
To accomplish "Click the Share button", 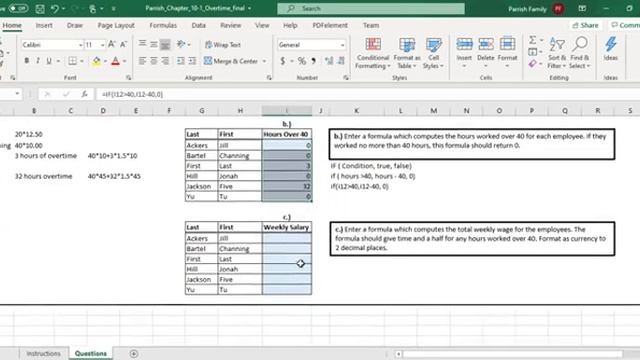I will pos(585,25).
